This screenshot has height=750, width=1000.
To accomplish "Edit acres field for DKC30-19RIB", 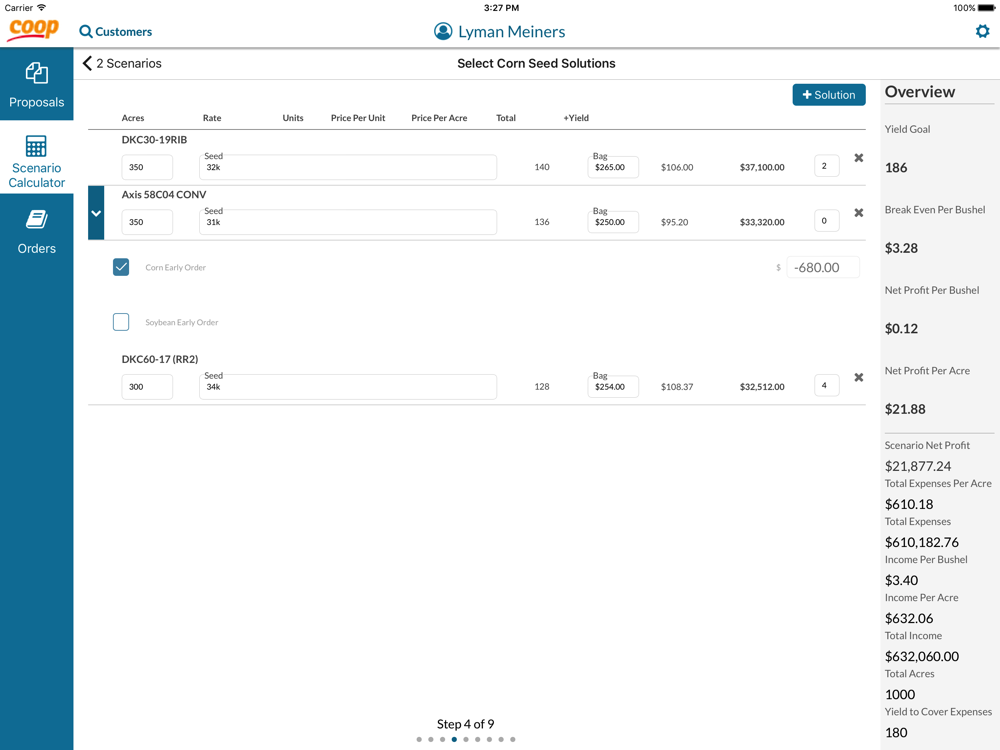I will coord(147,167).
